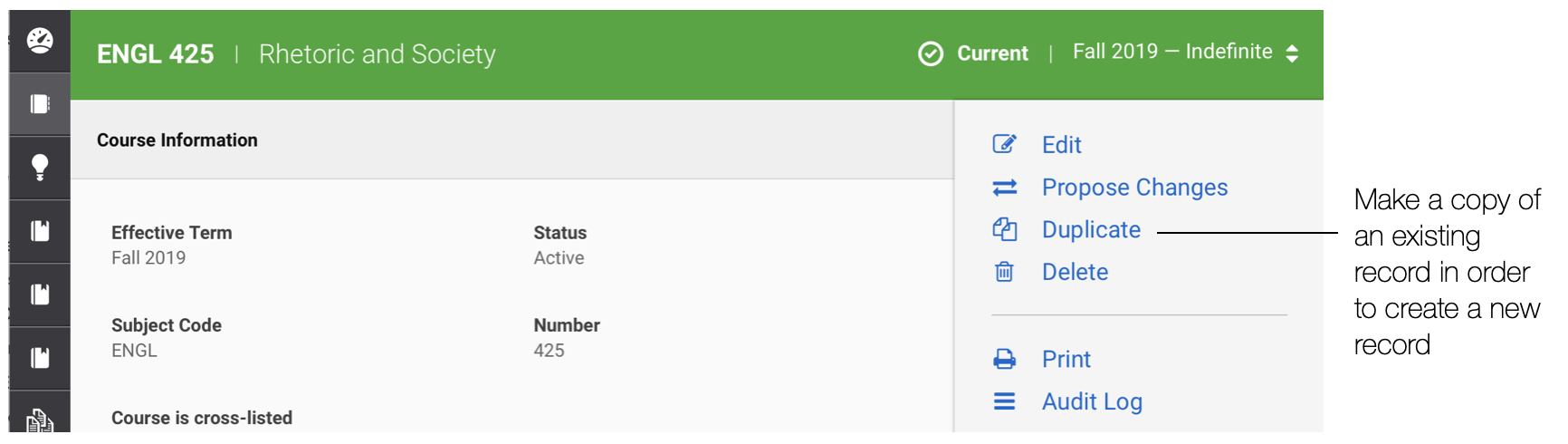
Task: Click the Duplicate copy icon
Action: tap(1005, 229)
